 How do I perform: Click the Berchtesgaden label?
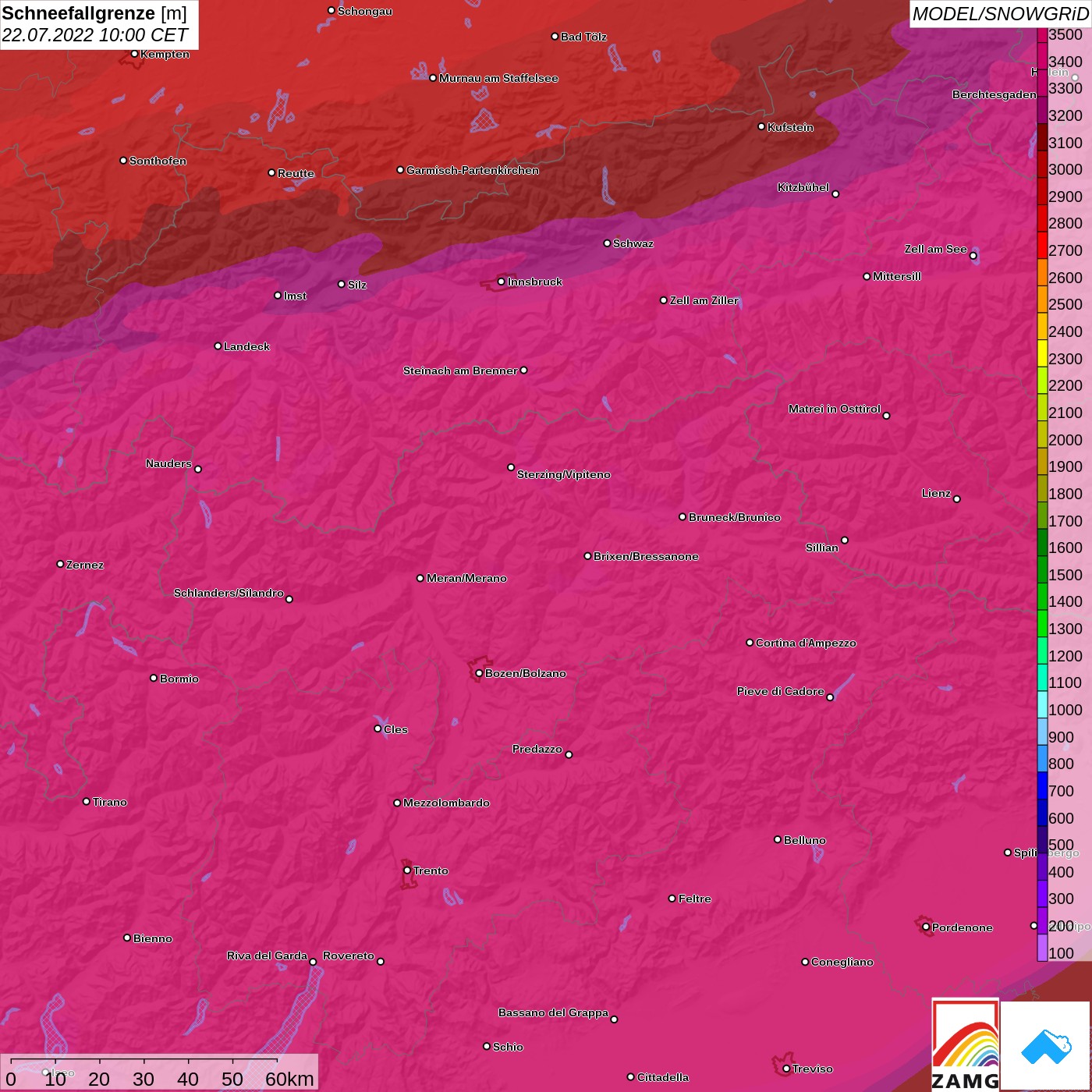click(x=994, y=94)
